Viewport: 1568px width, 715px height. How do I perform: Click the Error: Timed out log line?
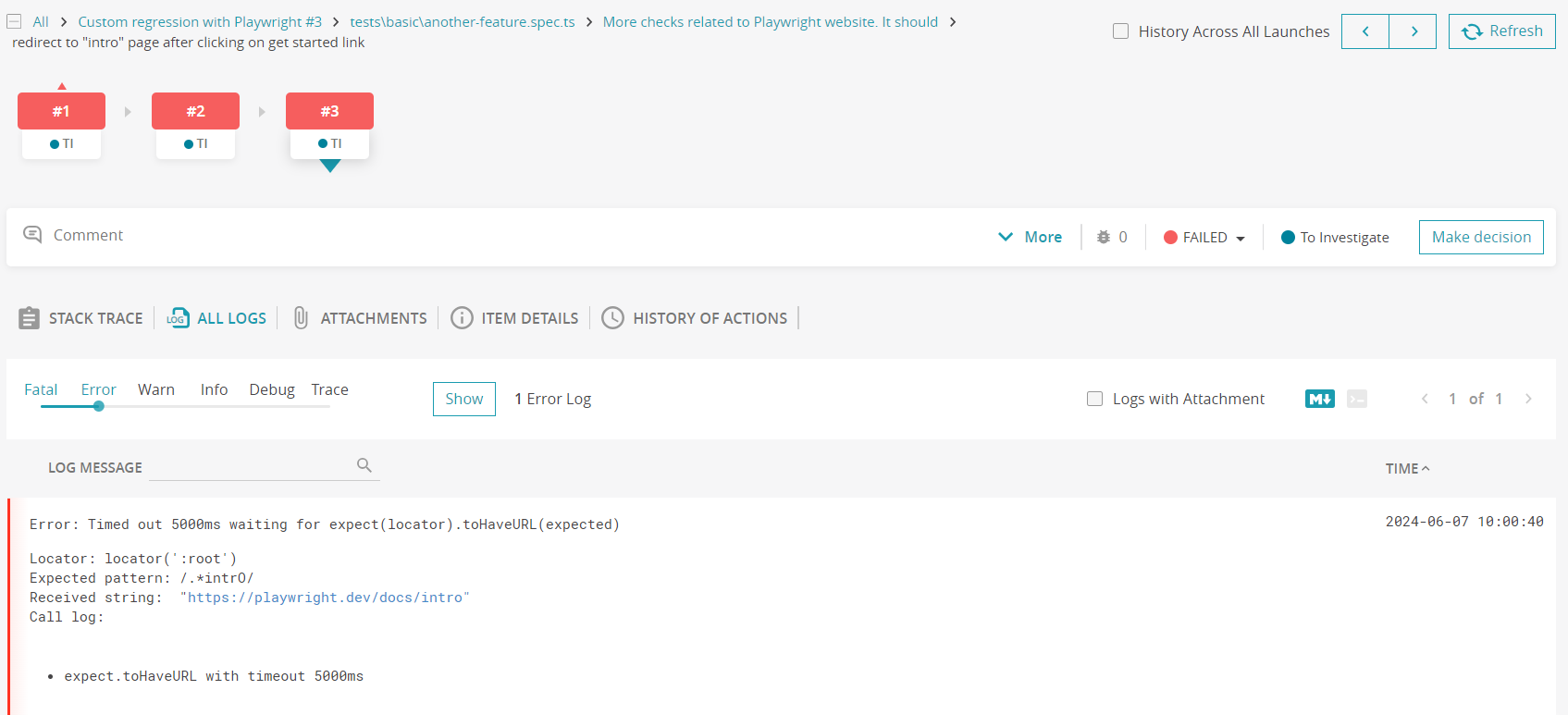[325, 524]
